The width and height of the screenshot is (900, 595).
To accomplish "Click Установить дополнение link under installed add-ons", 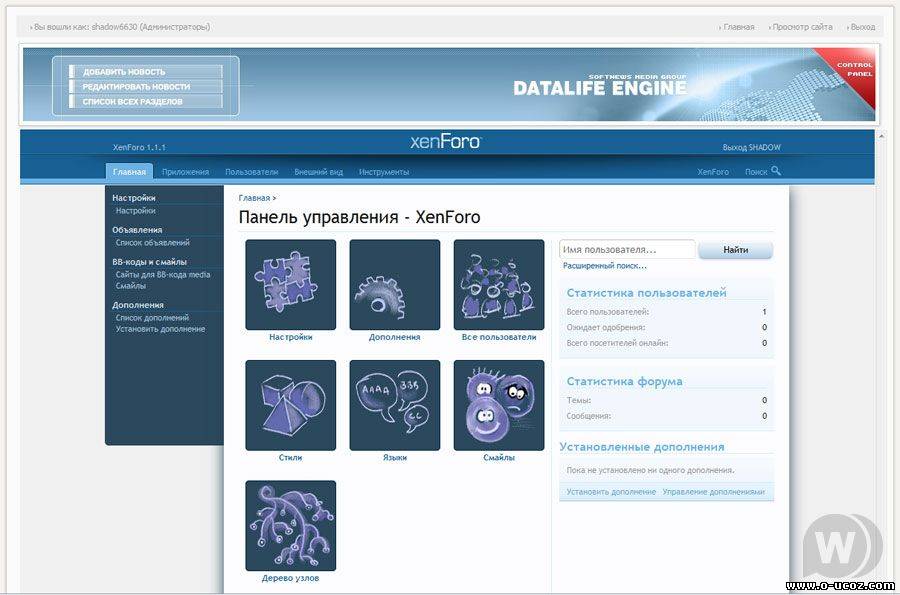I will pos(611,492).
